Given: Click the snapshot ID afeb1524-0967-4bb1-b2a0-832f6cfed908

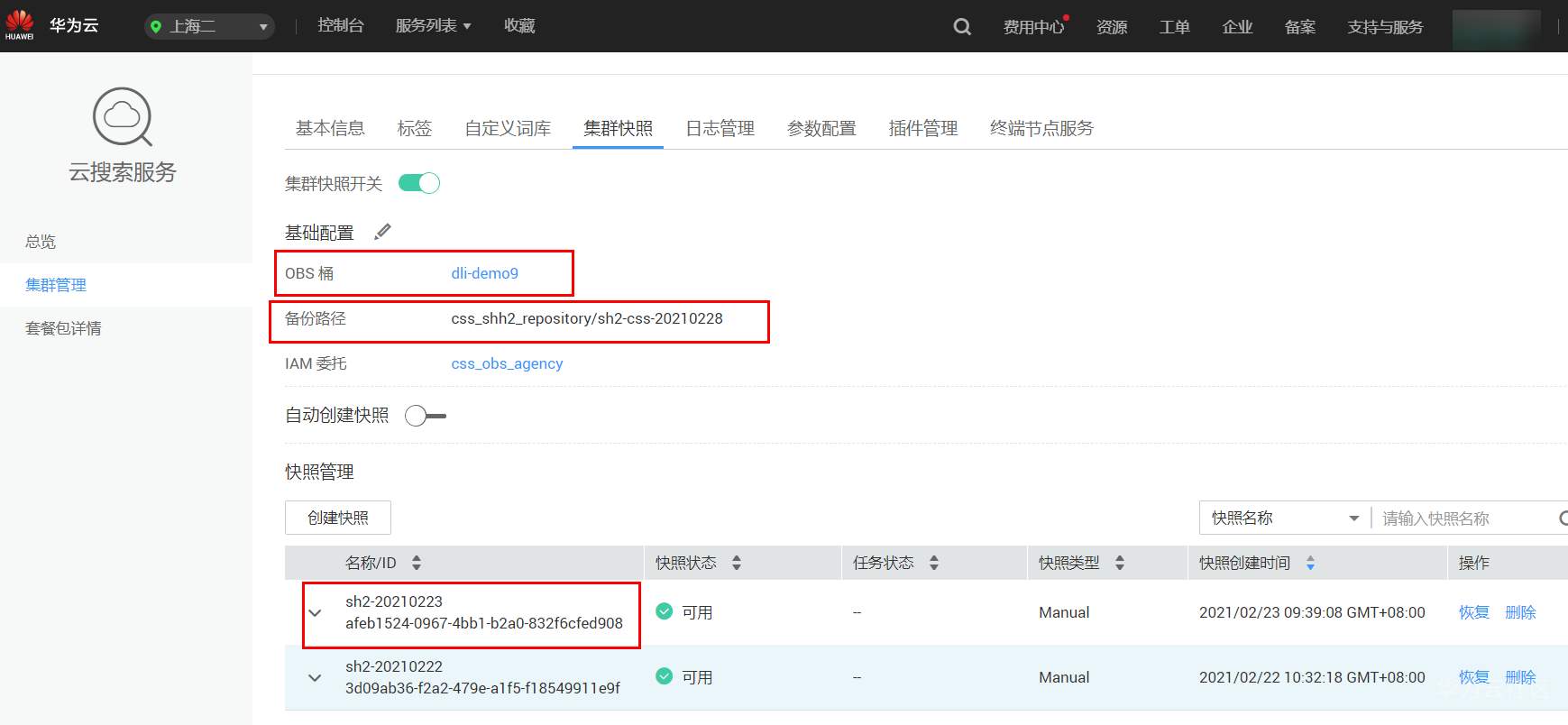Looking at the screenshot, I should pyautogui.click(x=484, y=623).
